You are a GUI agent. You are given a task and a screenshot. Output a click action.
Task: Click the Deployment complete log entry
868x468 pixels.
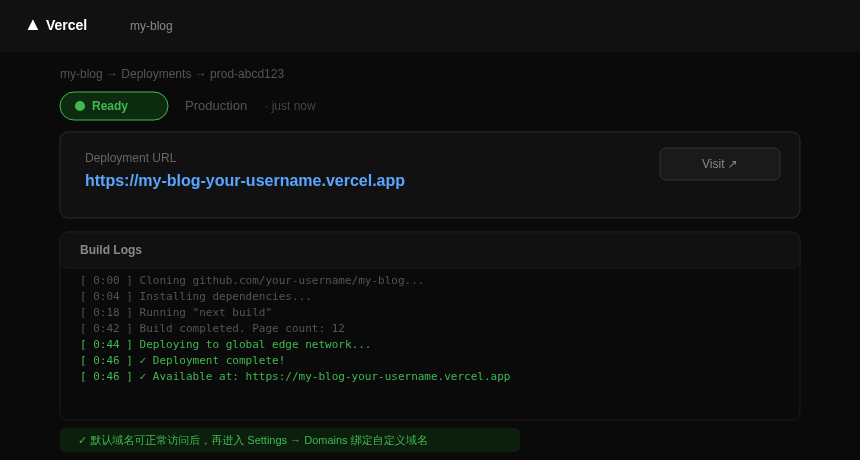(x=183, y=361)
